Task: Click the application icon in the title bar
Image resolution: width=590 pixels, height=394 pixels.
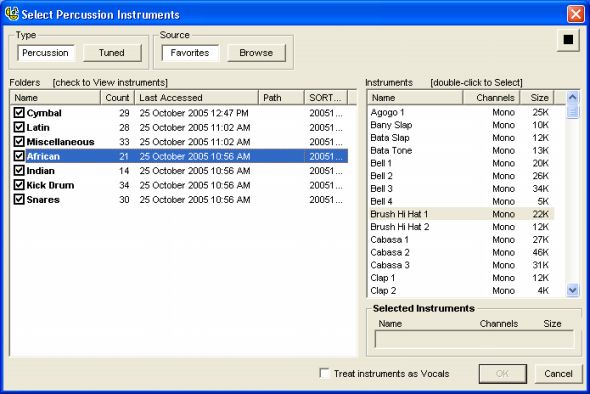Action: coord(12,14)
